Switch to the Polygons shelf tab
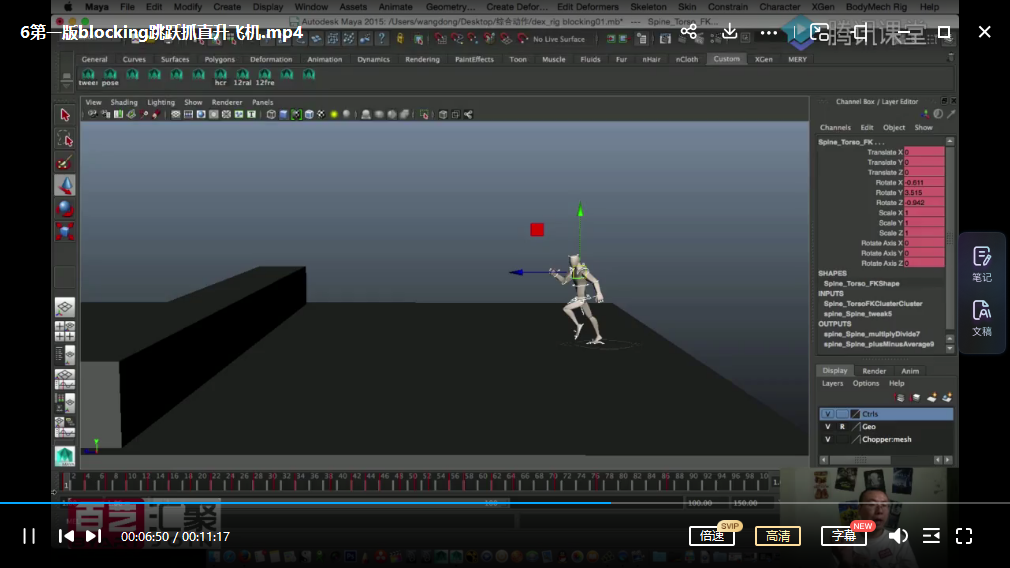 220,59
